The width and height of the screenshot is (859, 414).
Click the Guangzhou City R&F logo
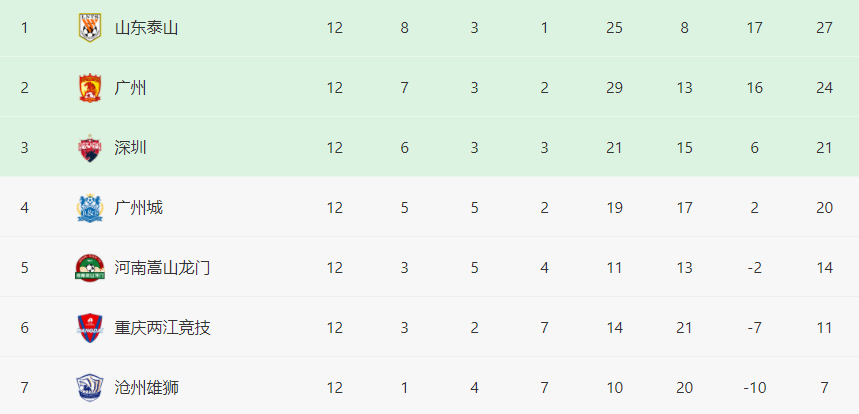90,208
